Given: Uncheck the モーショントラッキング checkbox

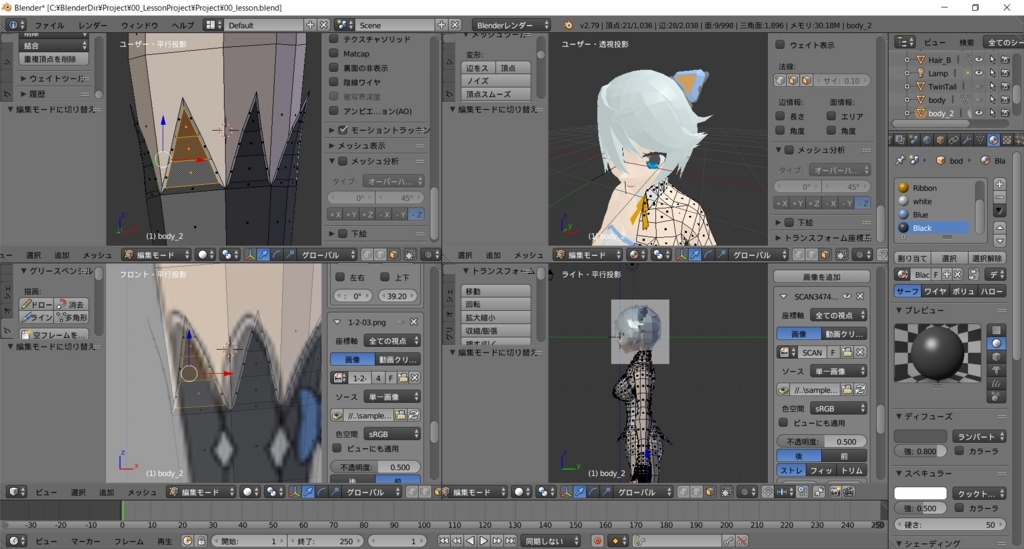Looking at the screenshot, I should coord(343,130).
